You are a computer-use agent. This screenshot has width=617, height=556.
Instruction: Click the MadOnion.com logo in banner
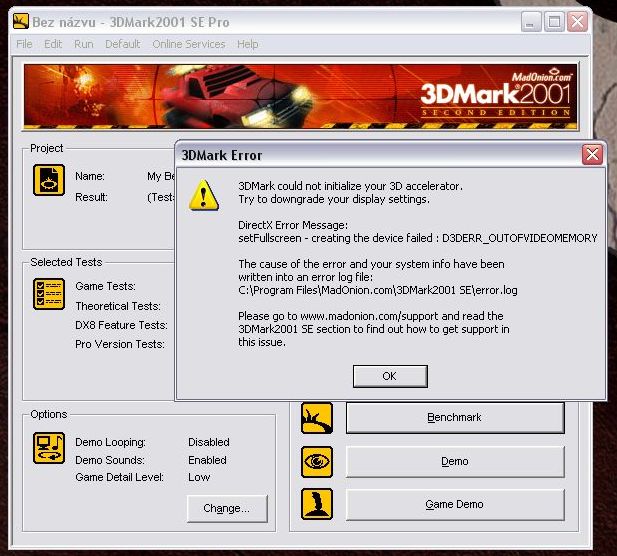point(542,75)
